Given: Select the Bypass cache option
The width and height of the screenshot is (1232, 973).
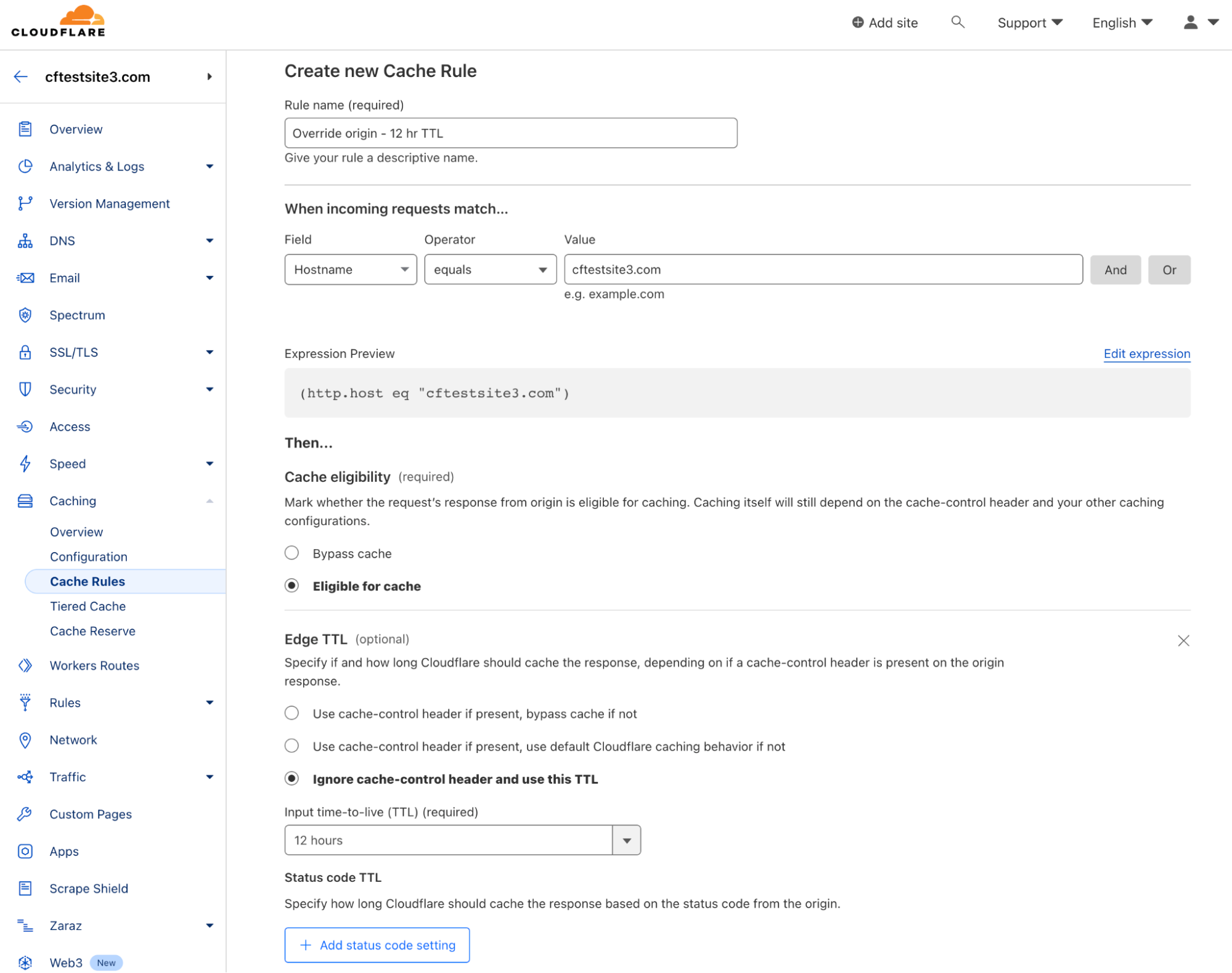Looking at the screenshot, I should [291, 552].
